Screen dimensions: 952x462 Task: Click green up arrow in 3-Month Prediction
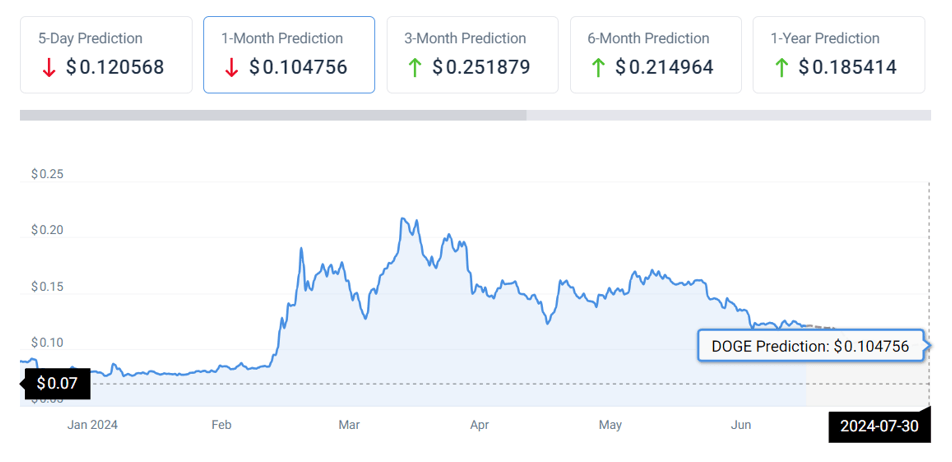click(x=415, y=67)
